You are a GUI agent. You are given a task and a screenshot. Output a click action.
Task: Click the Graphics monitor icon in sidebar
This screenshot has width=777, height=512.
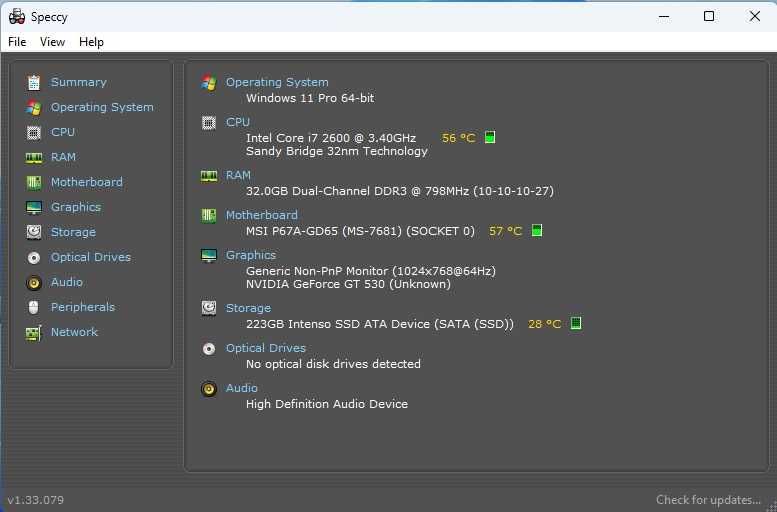(x=34, y=207)
